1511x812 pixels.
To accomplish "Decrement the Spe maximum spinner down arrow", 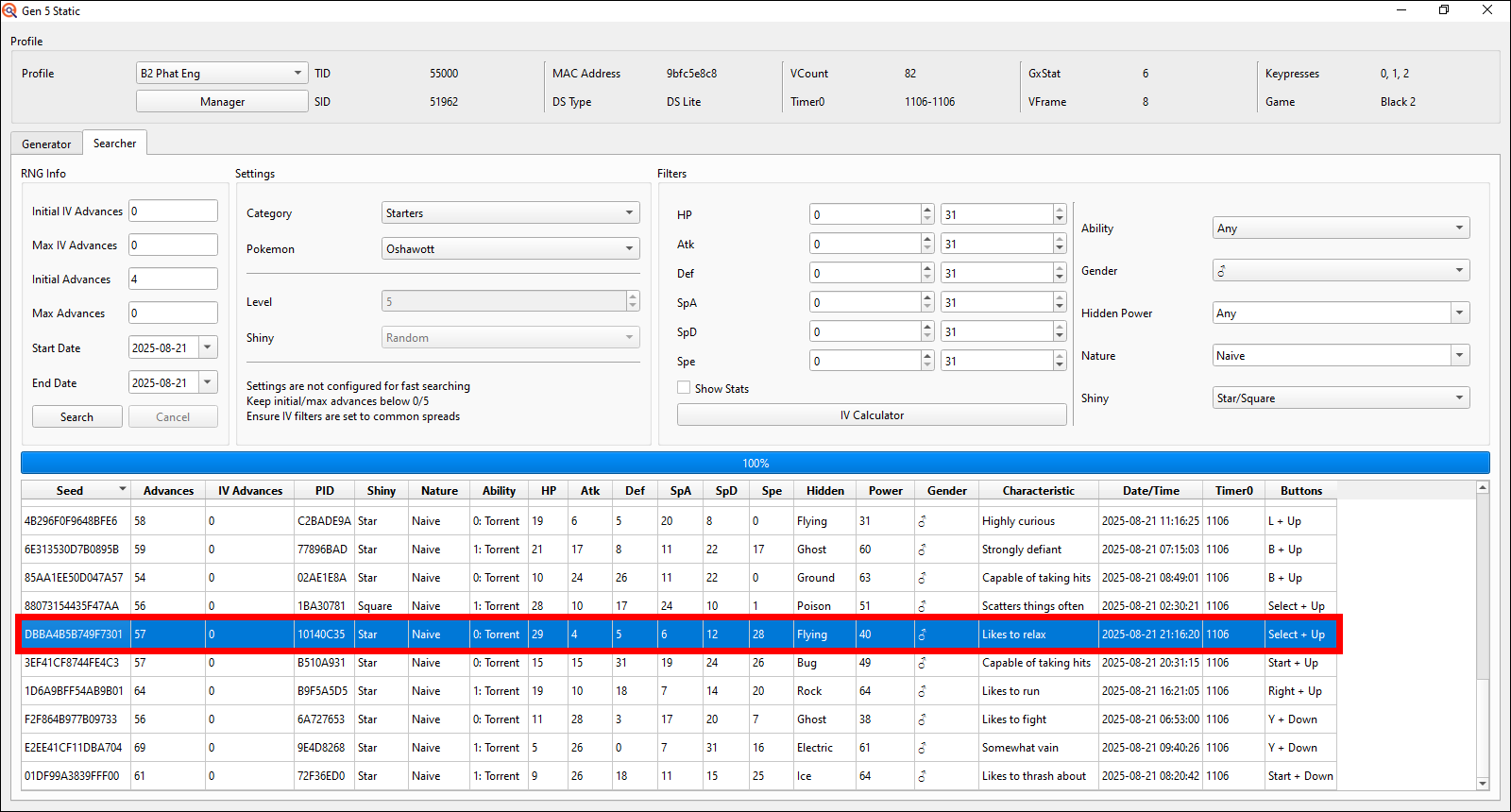I will coord(1060,365).
